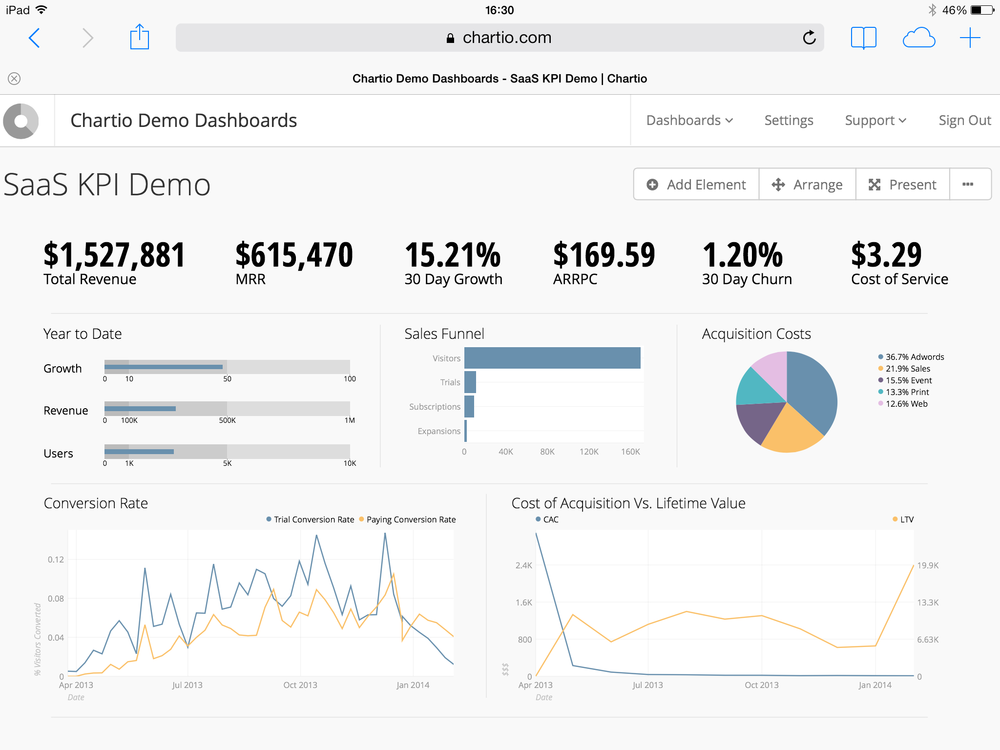Click the orange Sales pie slice
The image size is (1000, 750).
pos(792,430)
